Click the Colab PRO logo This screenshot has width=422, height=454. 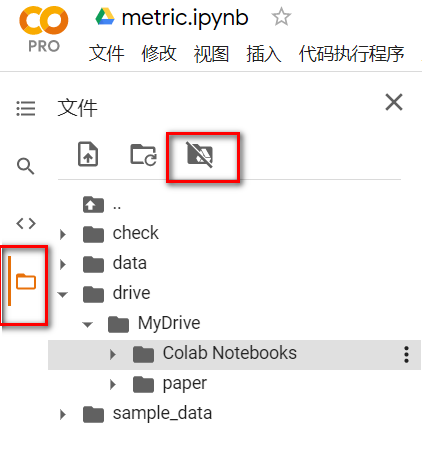[44, 29]
